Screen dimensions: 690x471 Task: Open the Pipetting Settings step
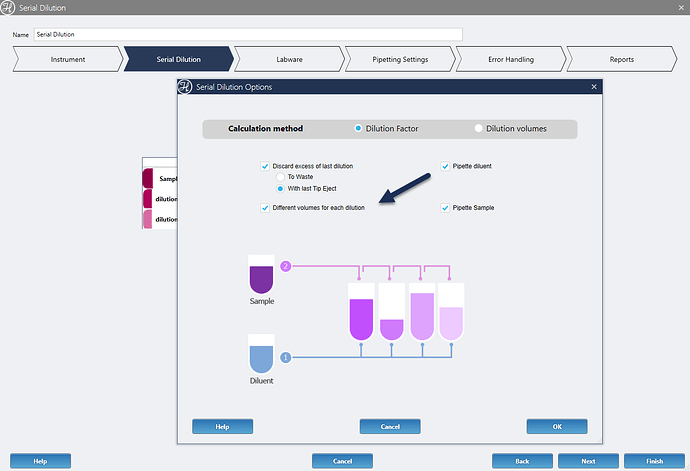click(399, 59)
